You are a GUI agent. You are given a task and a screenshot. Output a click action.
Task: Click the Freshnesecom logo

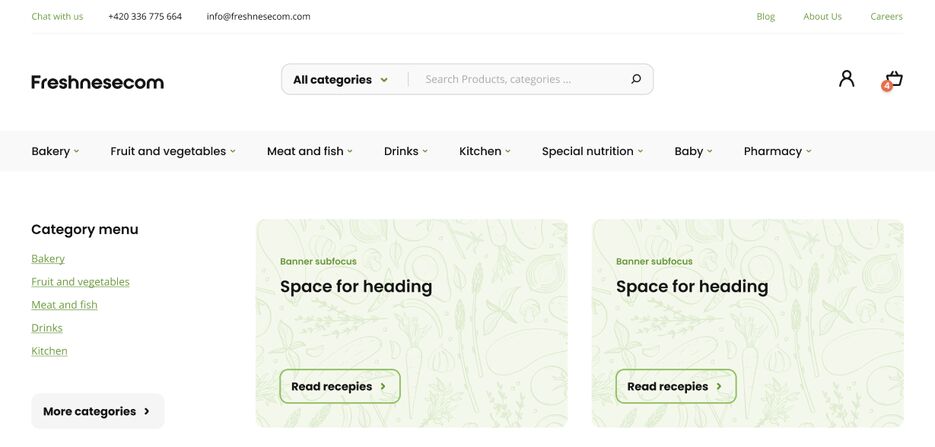click(97, 82)
